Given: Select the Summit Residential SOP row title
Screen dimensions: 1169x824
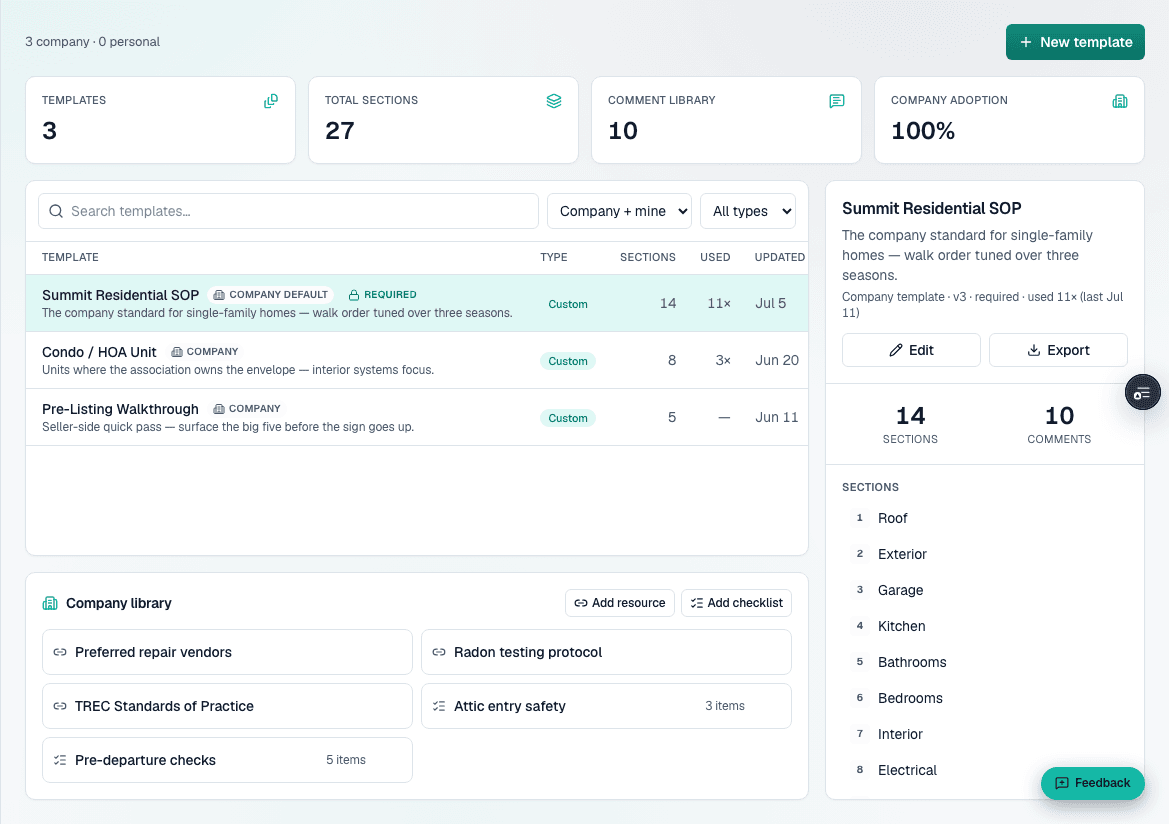Looking at the screenshot, I should point(120,295).
